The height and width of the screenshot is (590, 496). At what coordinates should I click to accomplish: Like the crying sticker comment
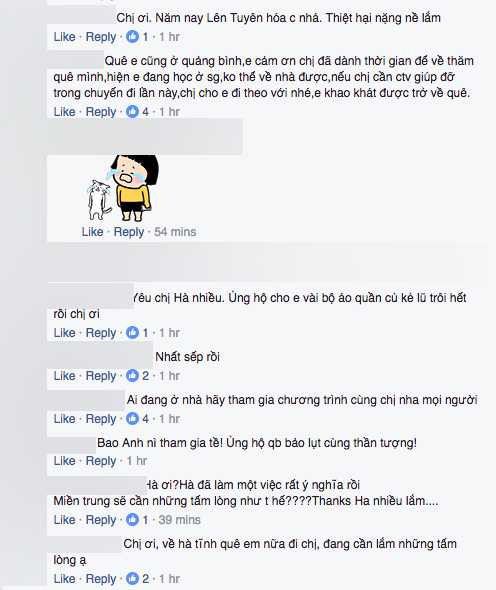click(x=92, y=231)
